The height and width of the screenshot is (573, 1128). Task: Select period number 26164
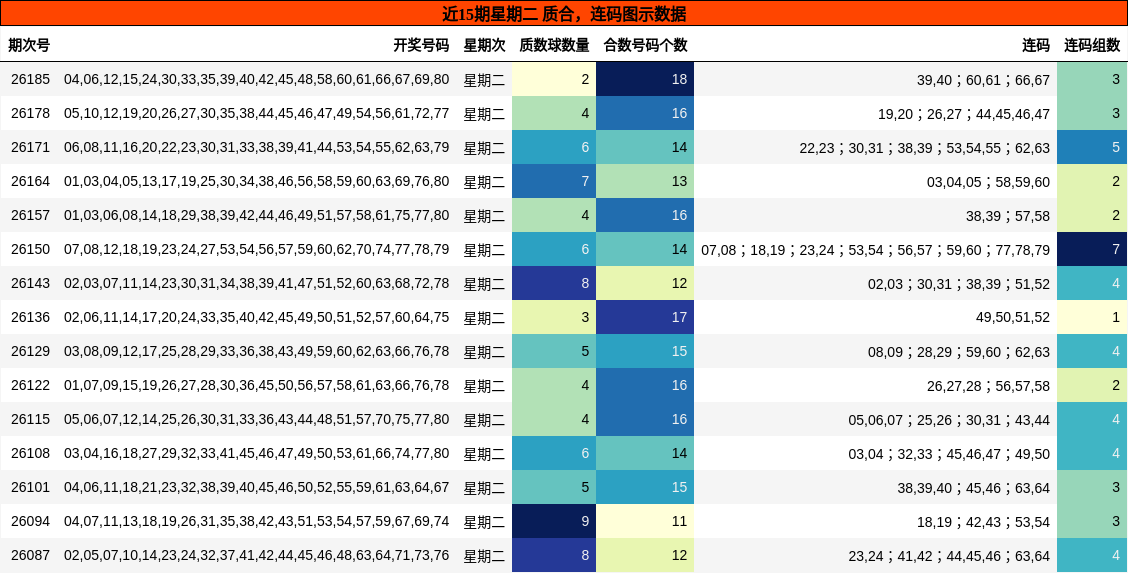click(x=30, y=181)
